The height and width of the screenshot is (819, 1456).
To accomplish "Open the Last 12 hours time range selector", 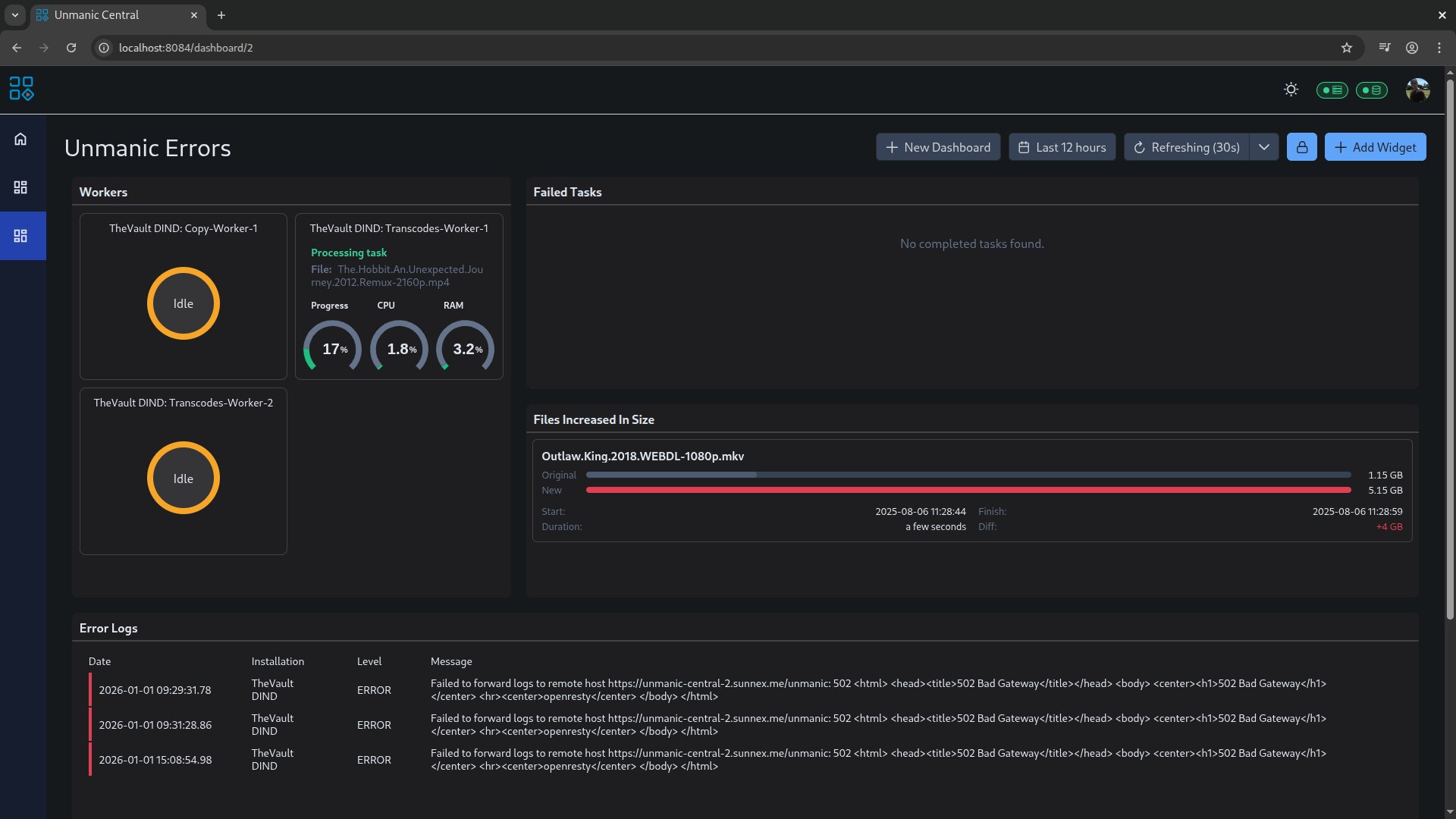I will coord(1062,146).
